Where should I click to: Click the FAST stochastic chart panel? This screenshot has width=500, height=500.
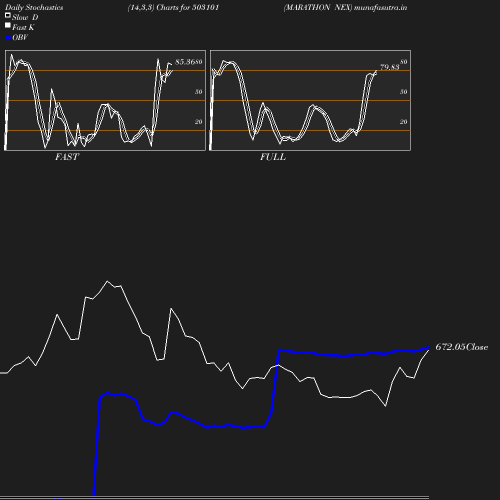tap(105, 100)
